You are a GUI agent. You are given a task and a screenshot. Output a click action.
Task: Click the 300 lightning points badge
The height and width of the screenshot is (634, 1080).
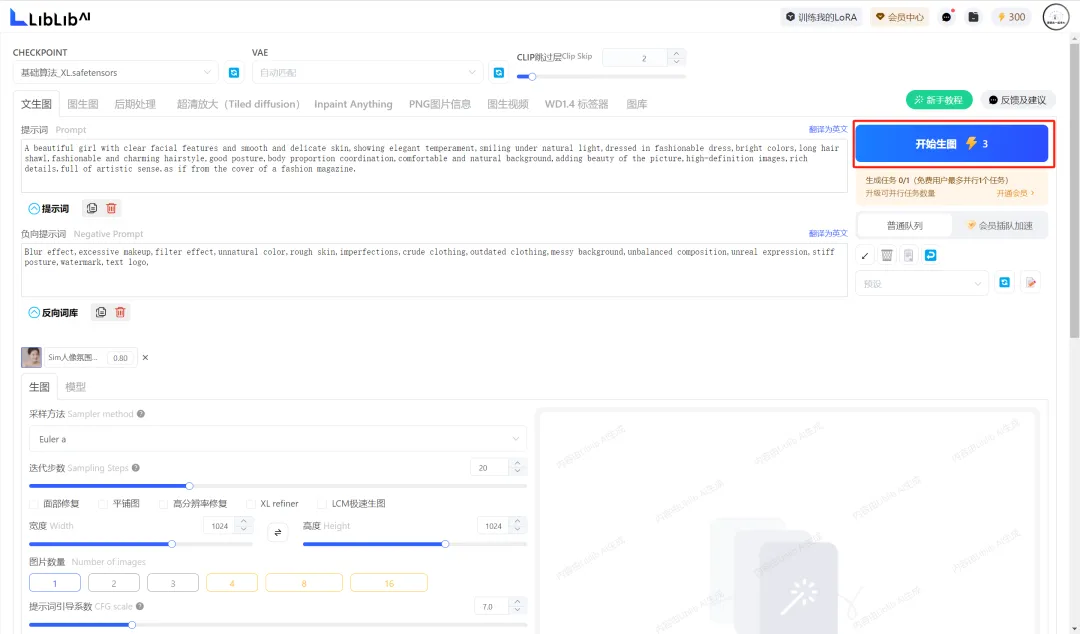click(1011, 17)
